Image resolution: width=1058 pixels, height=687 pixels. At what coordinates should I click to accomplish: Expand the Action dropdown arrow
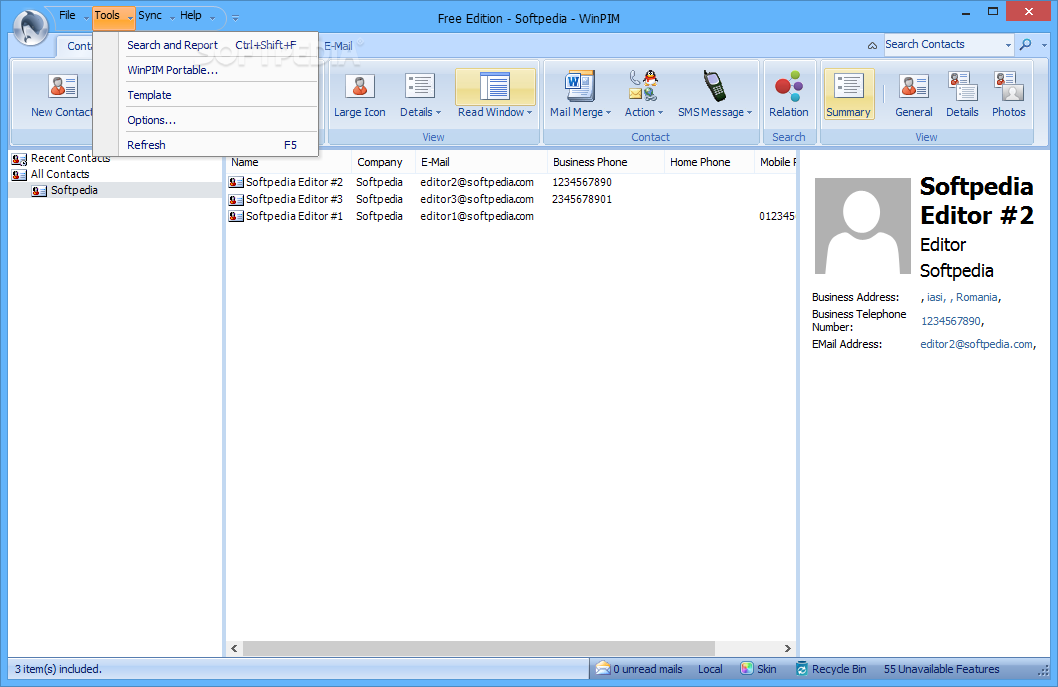click(x=661, y=113)
